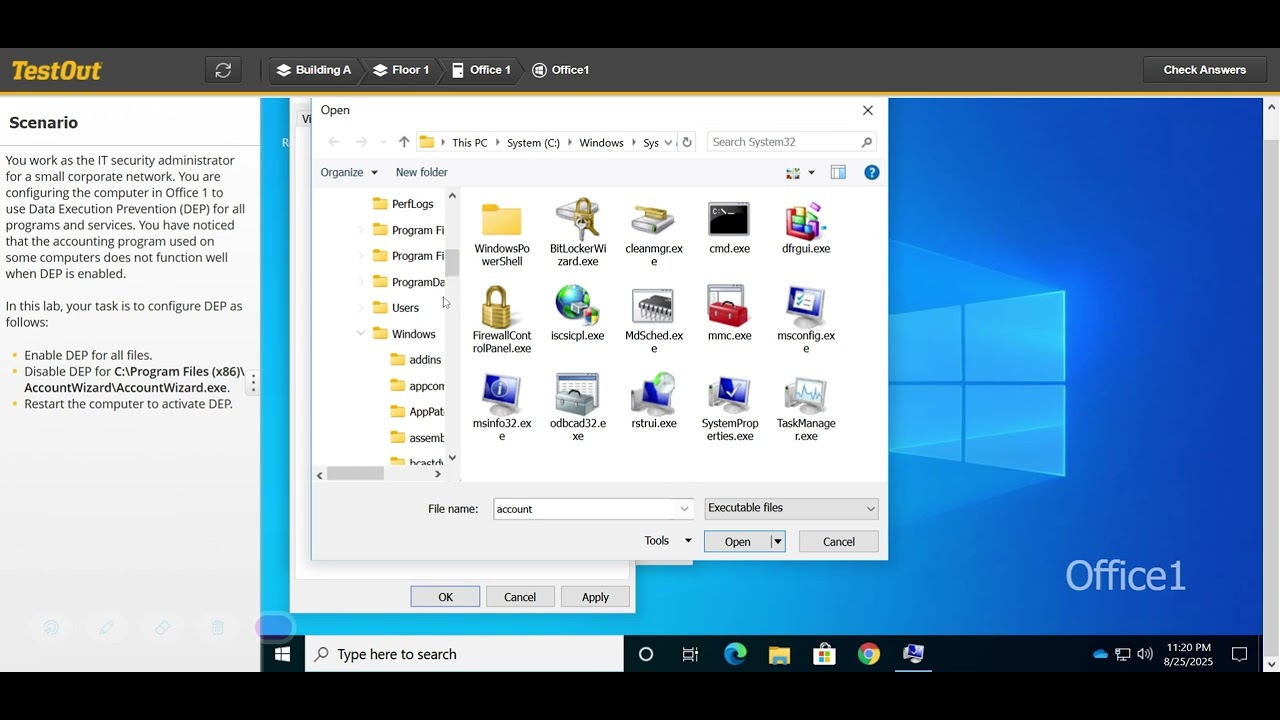Select iscsicpl.exe file icon
This screenshot has width=1280, height=720.
click(x=577, y=307)
